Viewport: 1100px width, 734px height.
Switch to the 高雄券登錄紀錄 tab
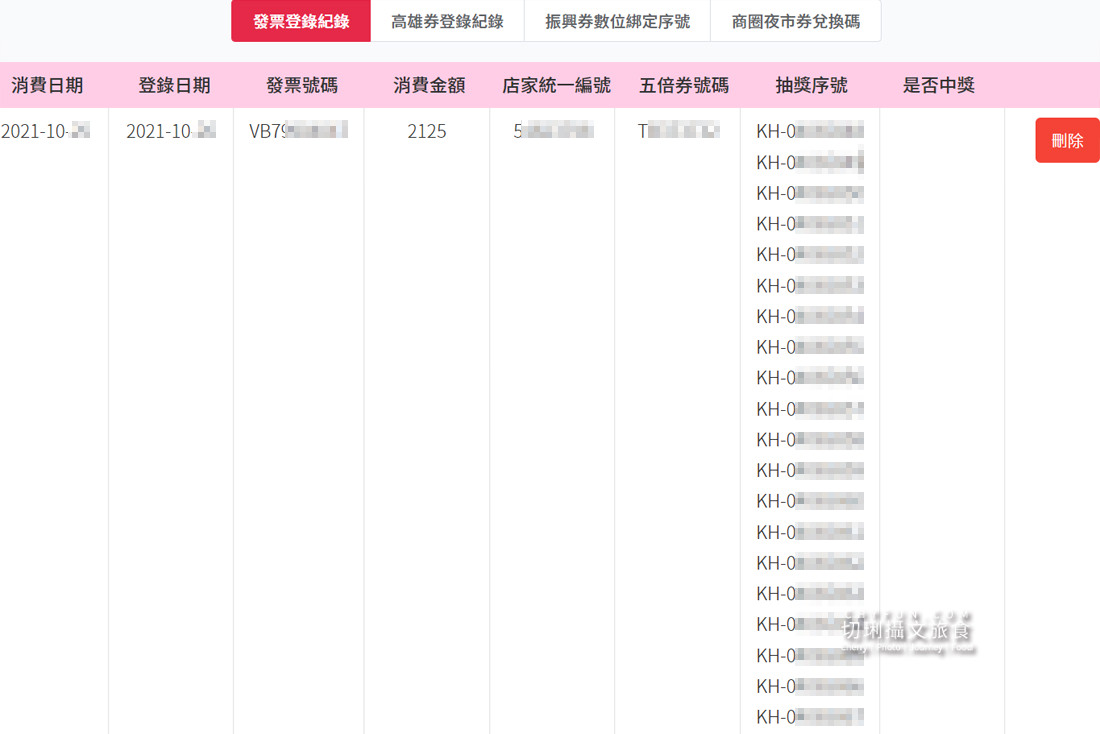point(447,21)
